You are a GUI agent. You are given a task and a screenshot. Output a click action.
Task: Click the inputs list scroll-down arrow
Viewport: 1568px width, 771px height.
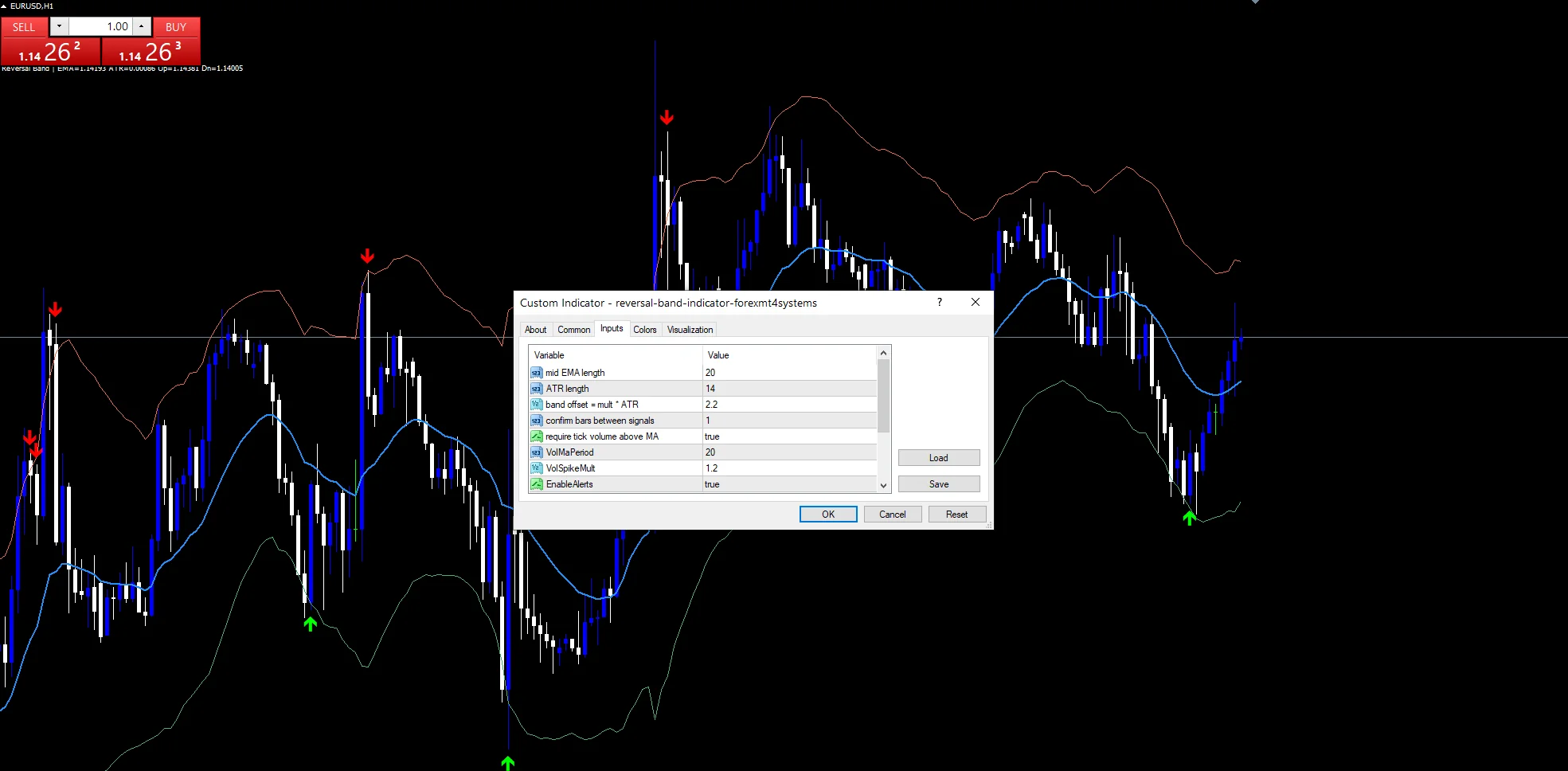883,485
